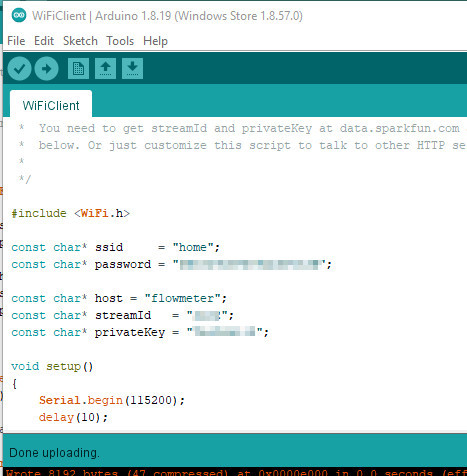Open a sketch with the Open arrow icon

click(105, 69)
